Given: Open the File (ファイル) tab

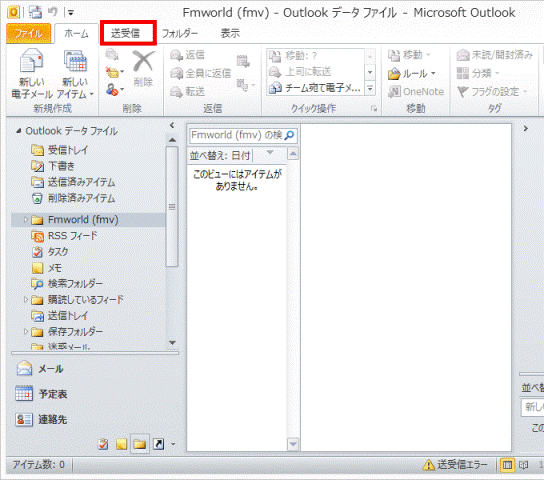Looking at the screenshot, I should coord(29,33).
